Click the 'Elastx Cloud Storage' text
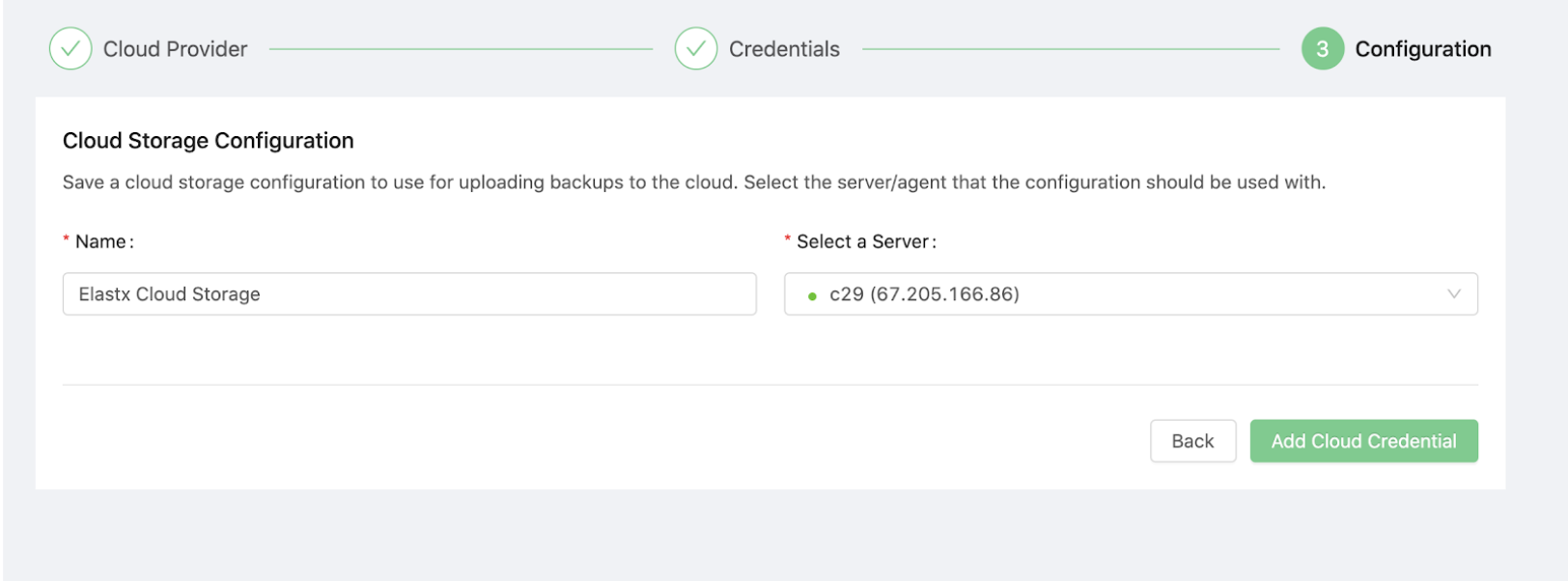 (169, 294)
